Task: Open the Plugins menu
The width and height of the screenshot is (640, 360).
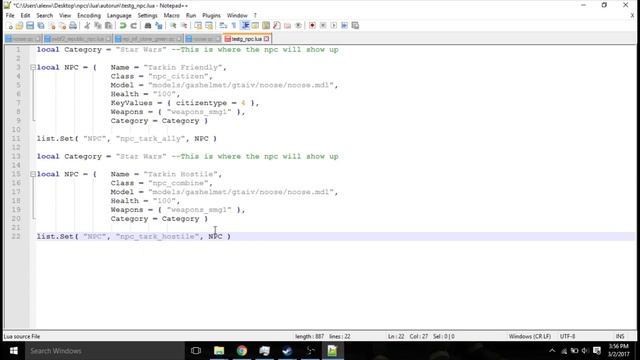Action: click(211, 16)
